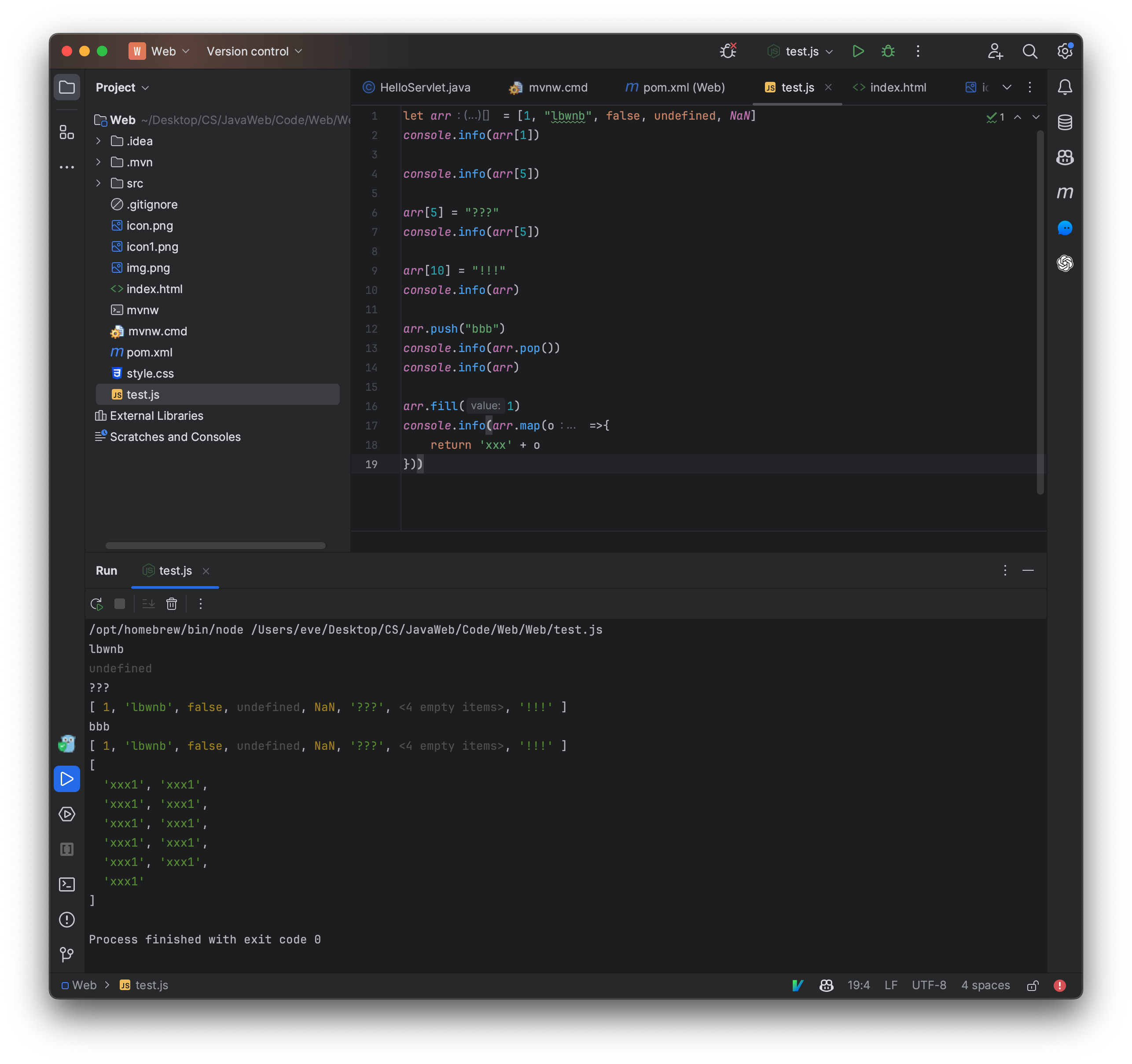1132x1064 pixels.
Task: Expand the .idea folder
Action: click(x=99, y=141)
